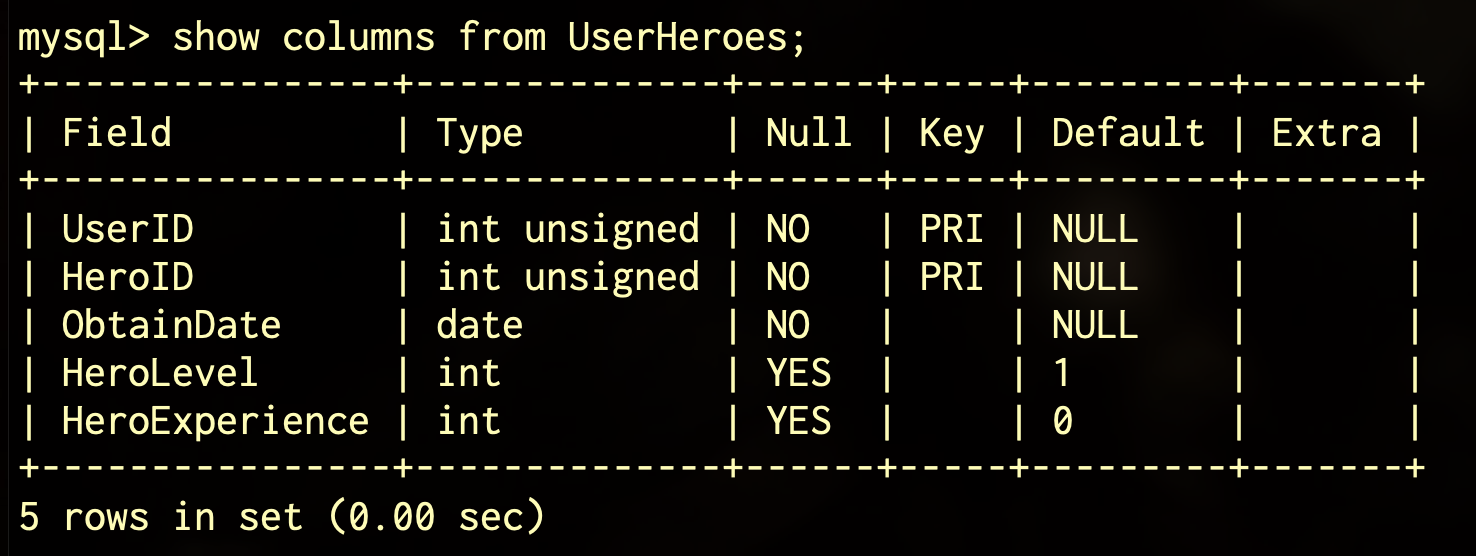The image size is (1476, 556).
Task: Click the HeroExperience field name
Action: coord(215,421)
